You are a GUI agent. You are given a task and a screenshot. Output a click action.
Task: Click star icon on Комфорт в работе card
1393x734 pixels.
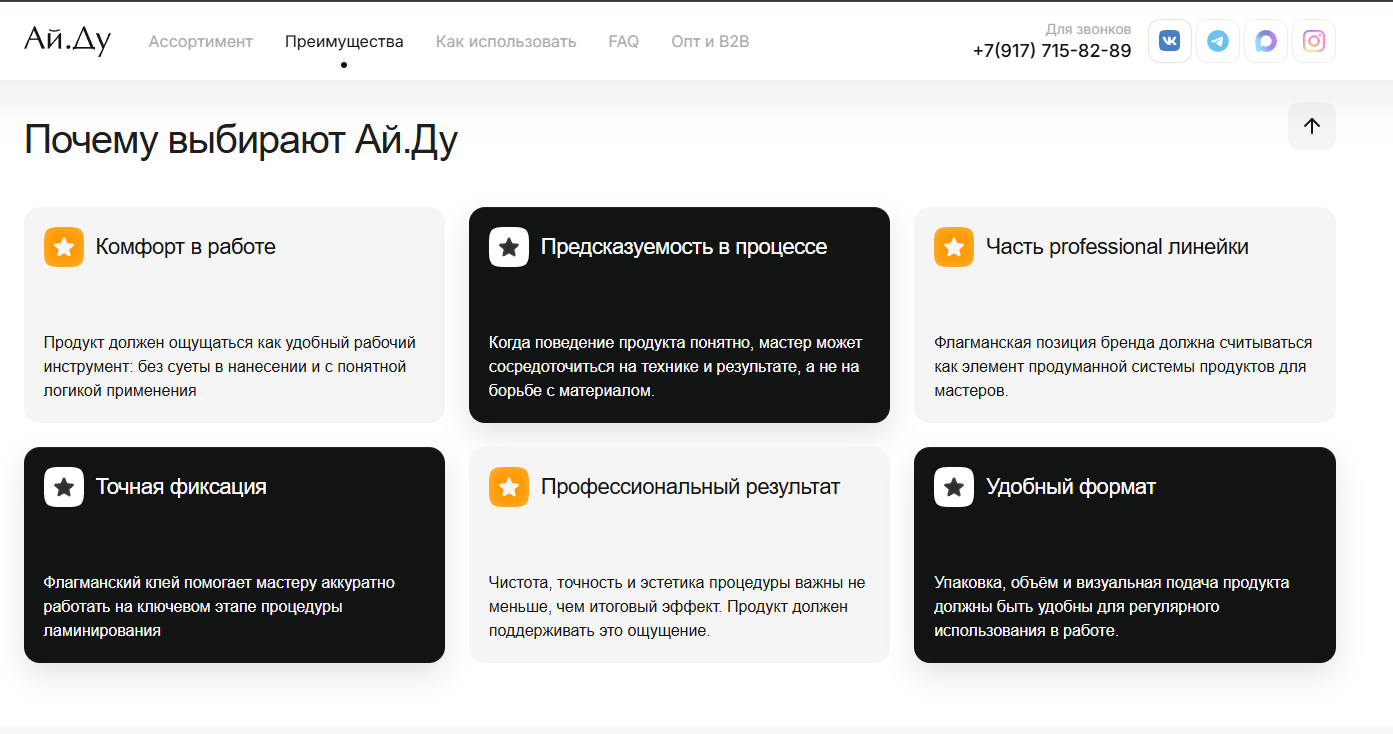(64, 247)
